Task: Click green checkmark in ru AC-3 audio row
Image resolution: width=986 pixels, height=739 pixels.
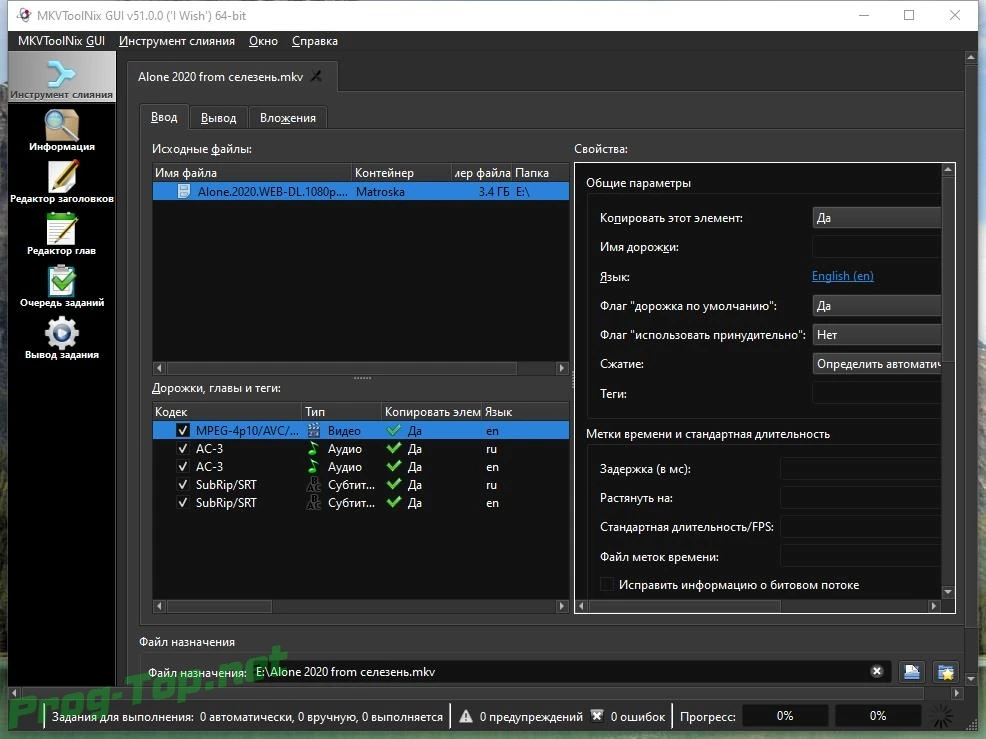Action: pyautogui.click(x=394, y=448)
